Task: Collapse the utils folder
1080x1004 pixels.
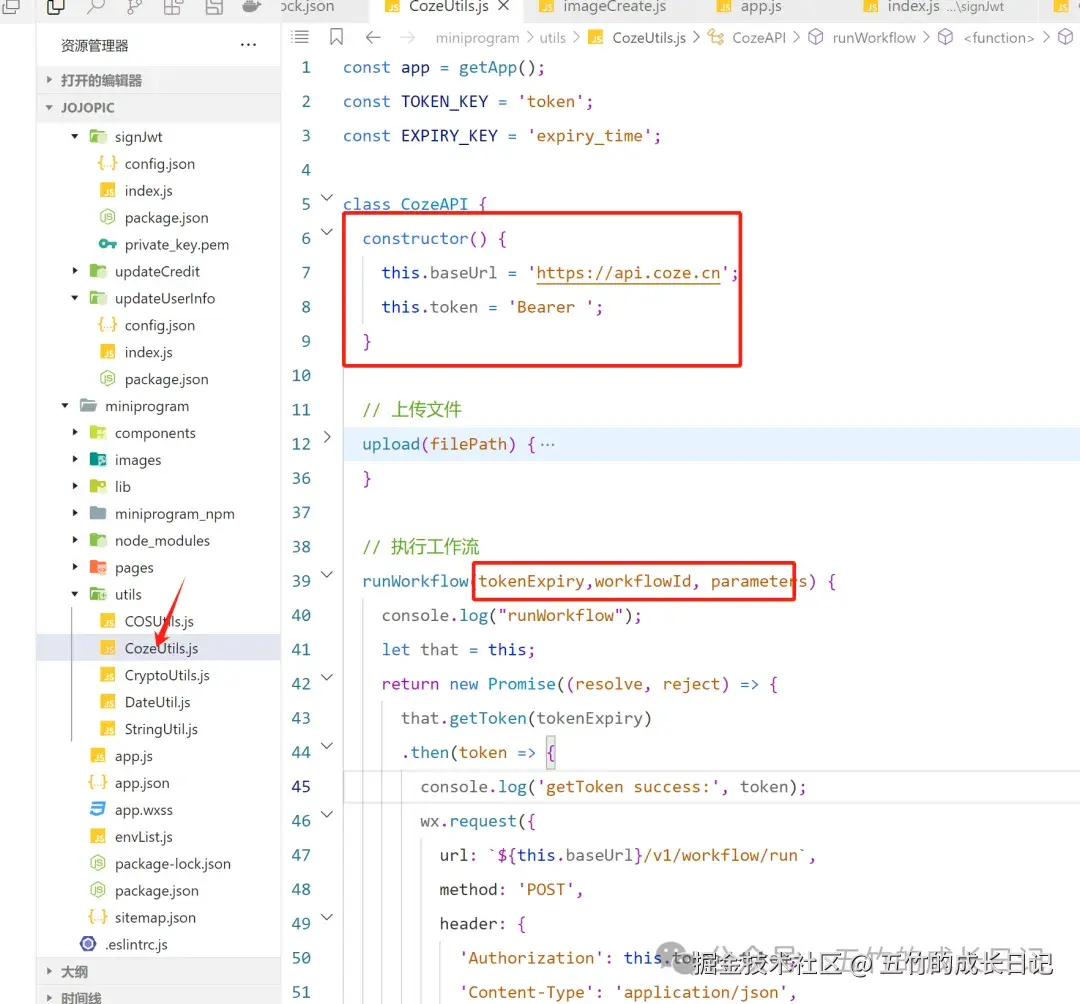Action: click(x=75, y=594)
